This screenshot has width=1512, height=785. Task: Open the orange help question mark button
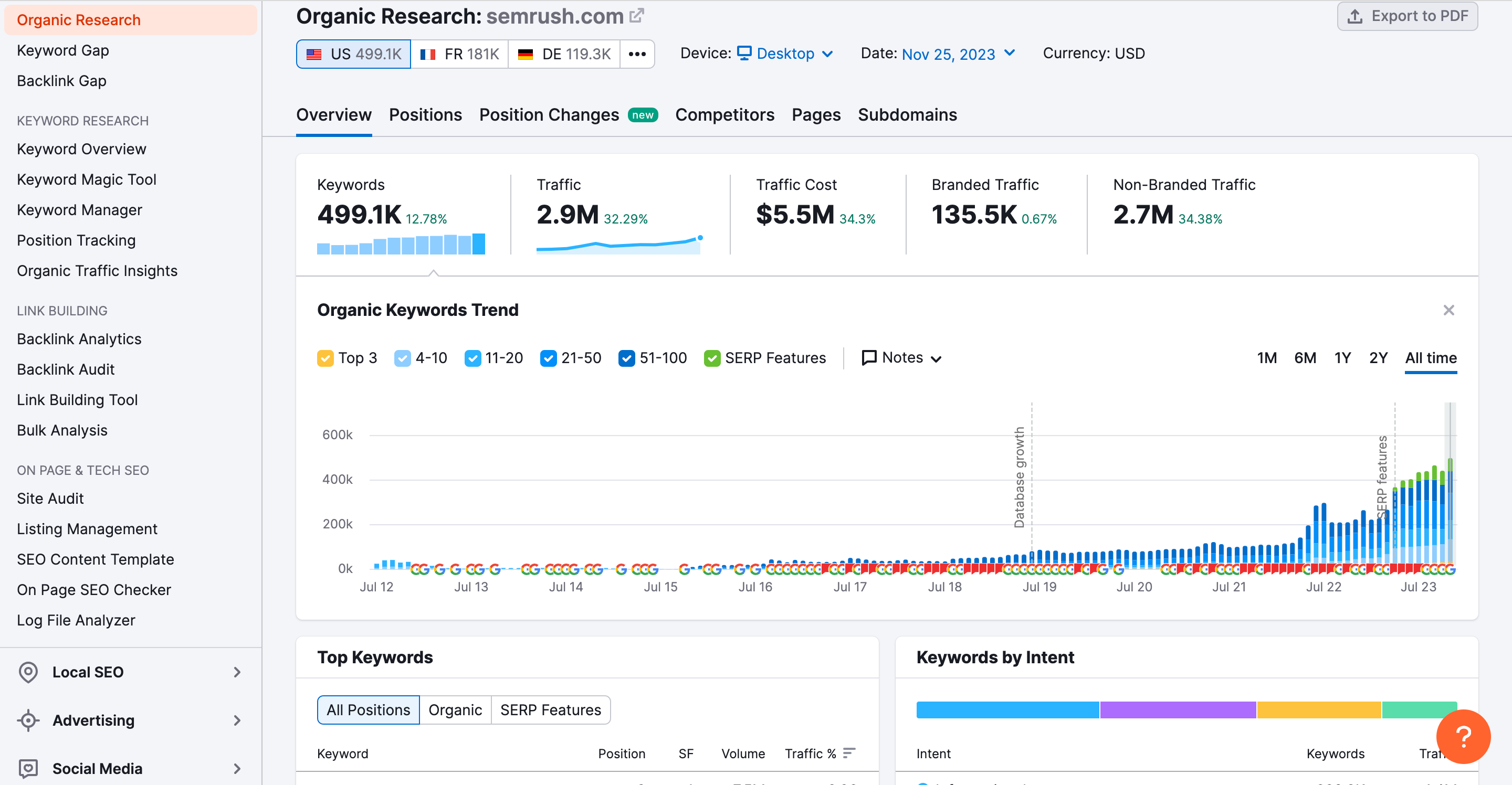[x=1463, y=736]
